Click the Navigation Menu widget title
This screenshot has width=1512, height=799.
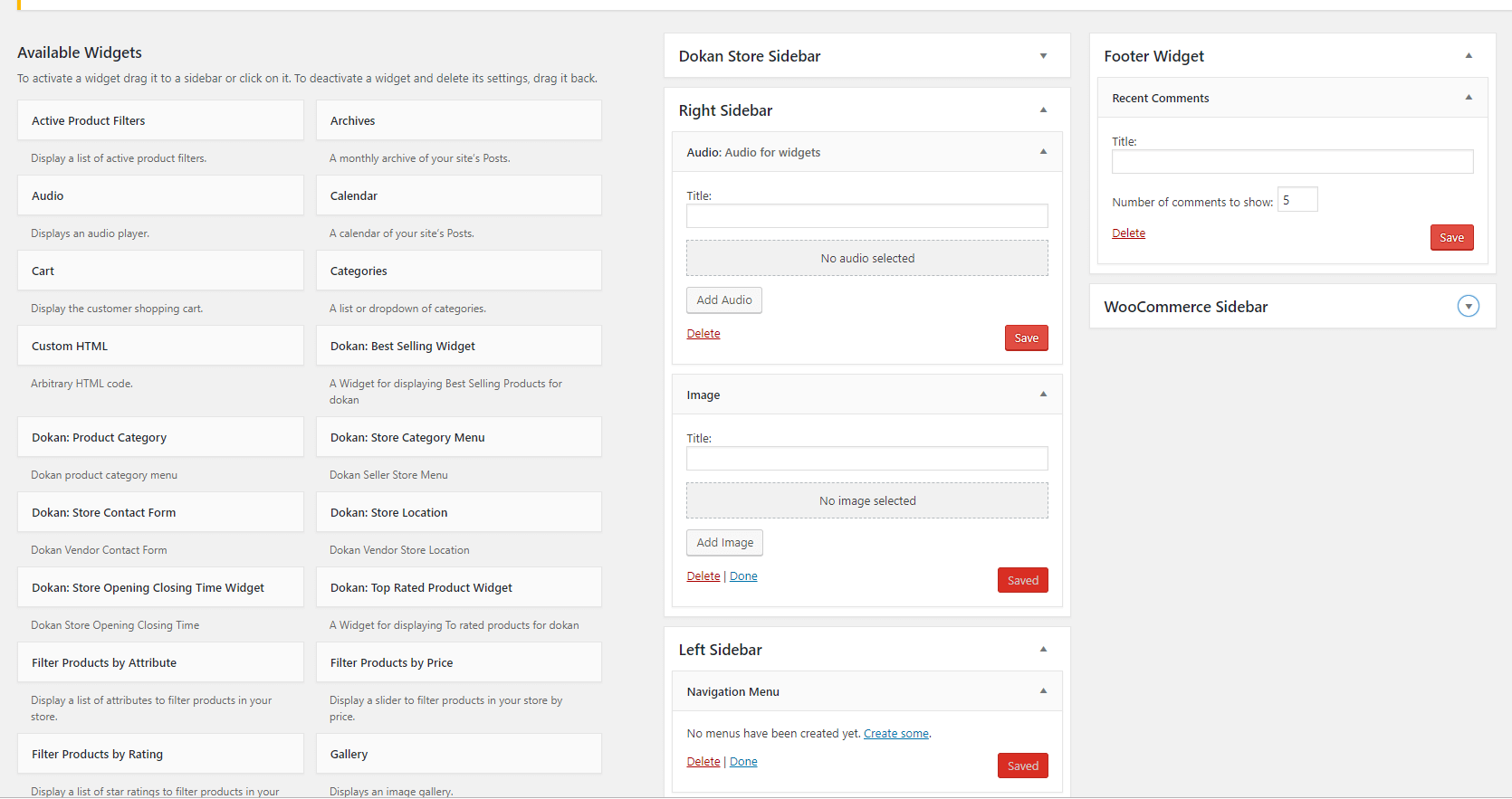(x=732, y=691)
